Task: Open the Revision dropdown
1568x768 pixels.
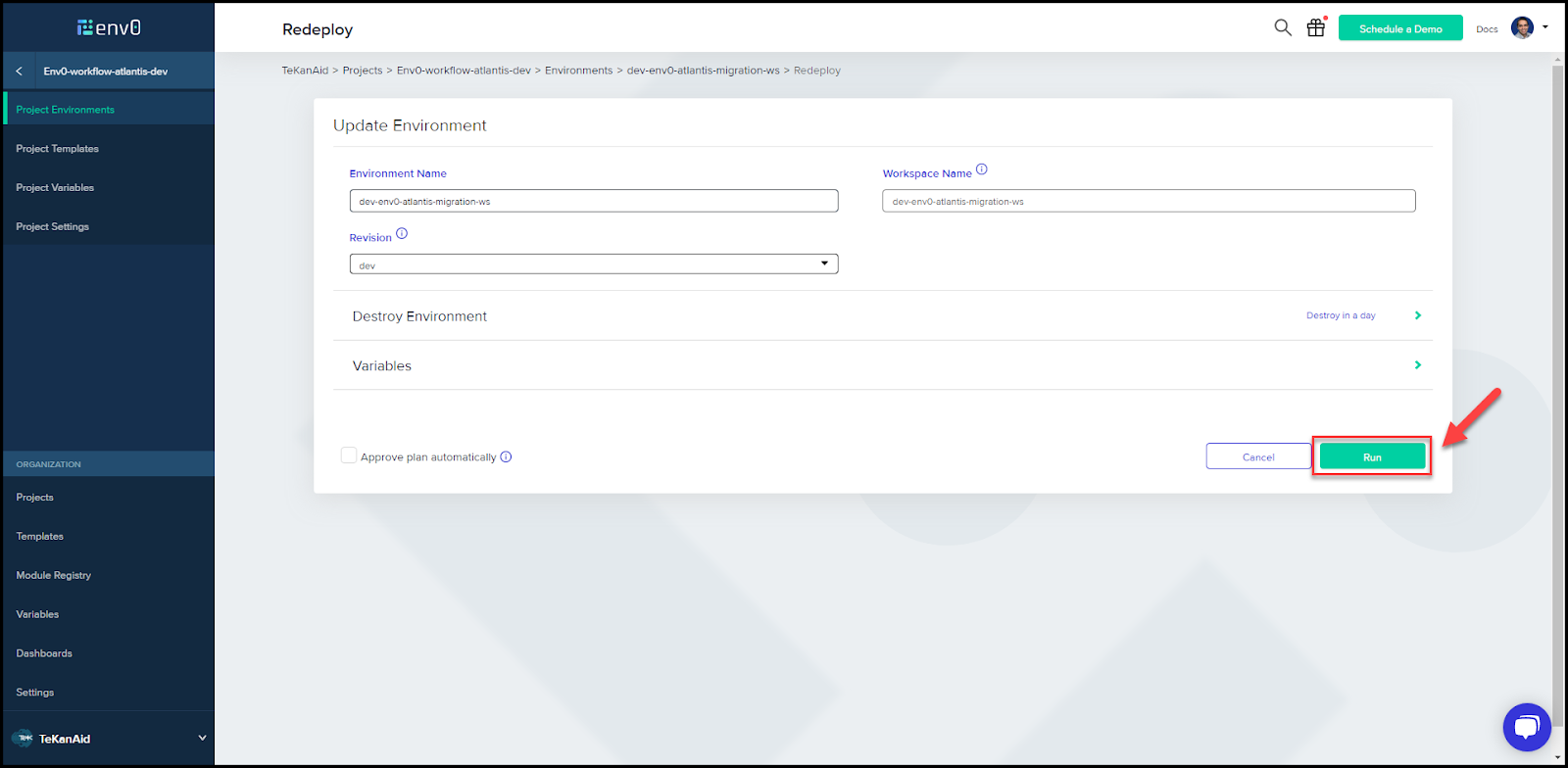Action: point(594,264)
